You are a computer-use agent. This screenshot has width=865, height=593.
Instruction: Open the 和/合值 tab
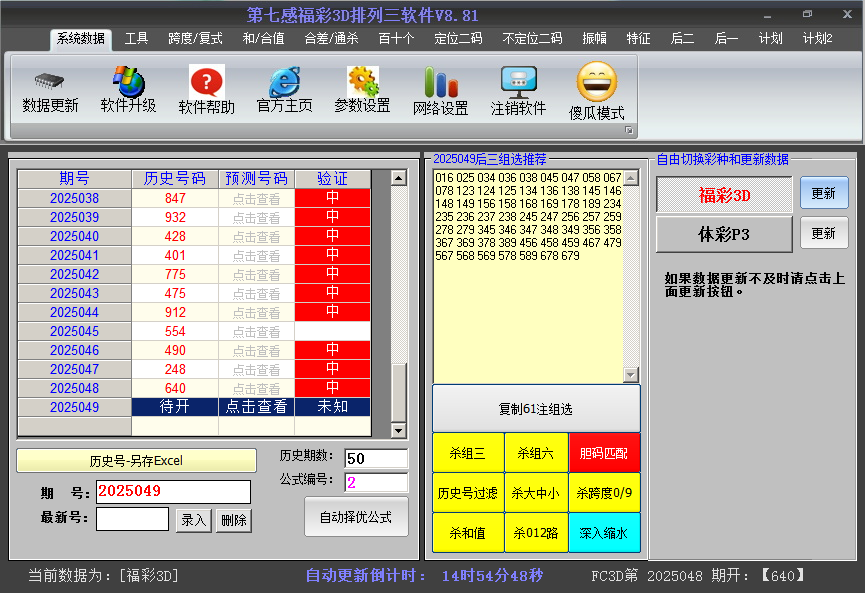click(x=263, y=39)
